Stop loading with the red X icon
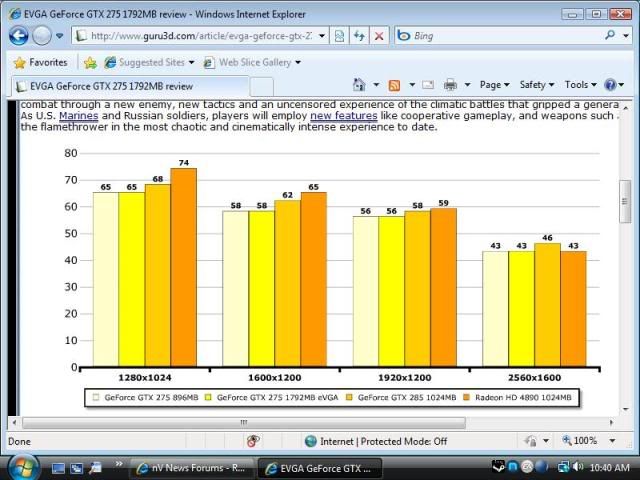The width and height of the screenshot is (640, 480). pos(379,36)
